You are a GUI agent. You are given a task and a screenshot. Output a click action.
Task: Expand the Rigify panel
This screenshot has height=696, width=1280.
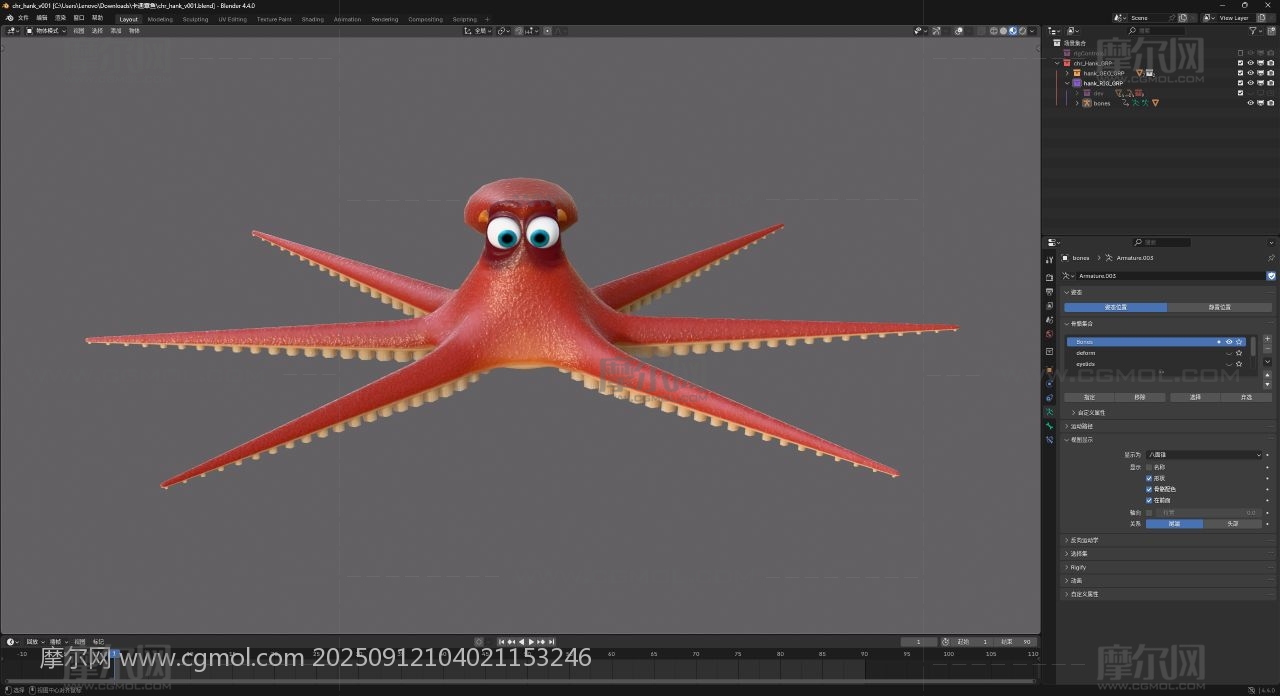[x=1168, y=567]
